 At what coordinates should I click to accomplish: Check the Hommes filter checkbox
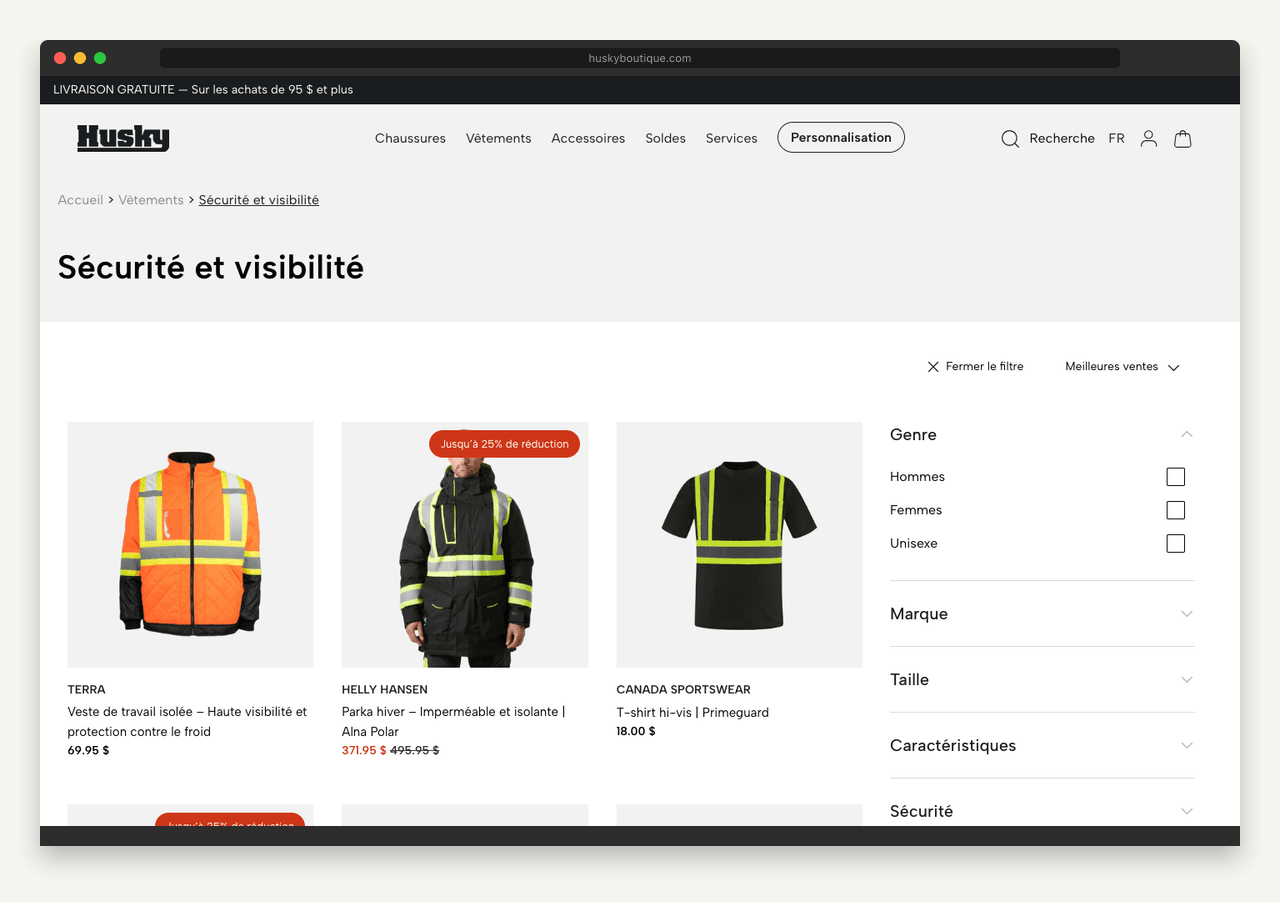(1175, 477)
